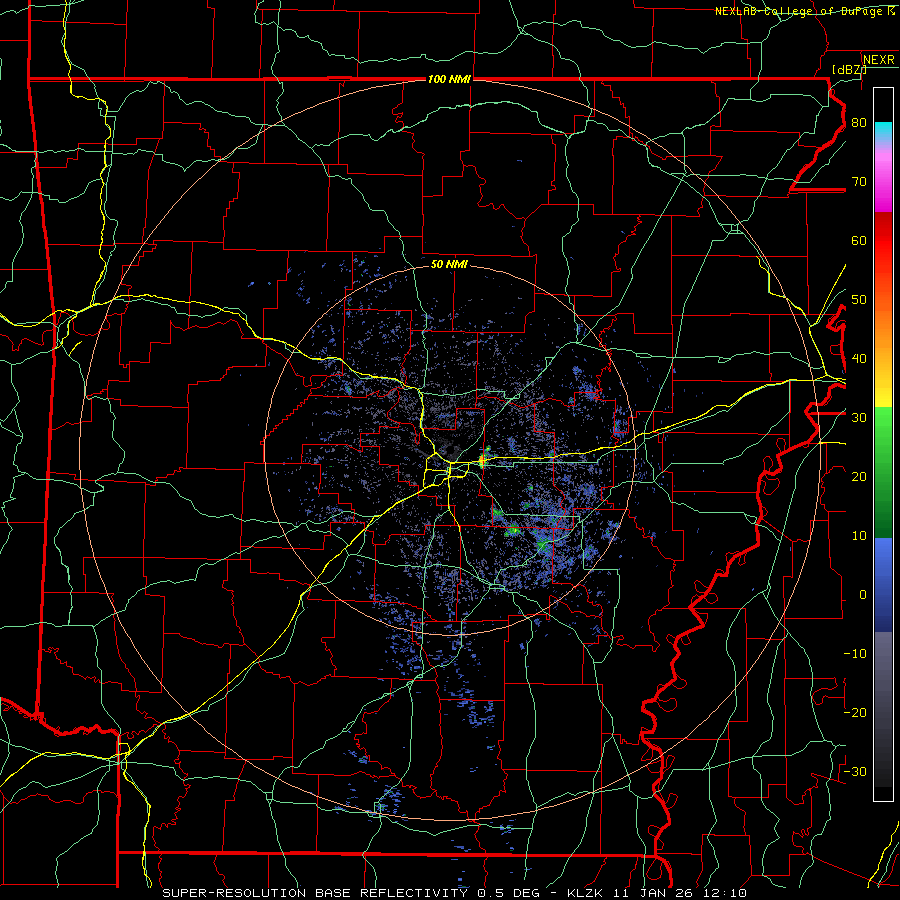
Task: Select the -10 value on dBZ scale
Action: 855,654
